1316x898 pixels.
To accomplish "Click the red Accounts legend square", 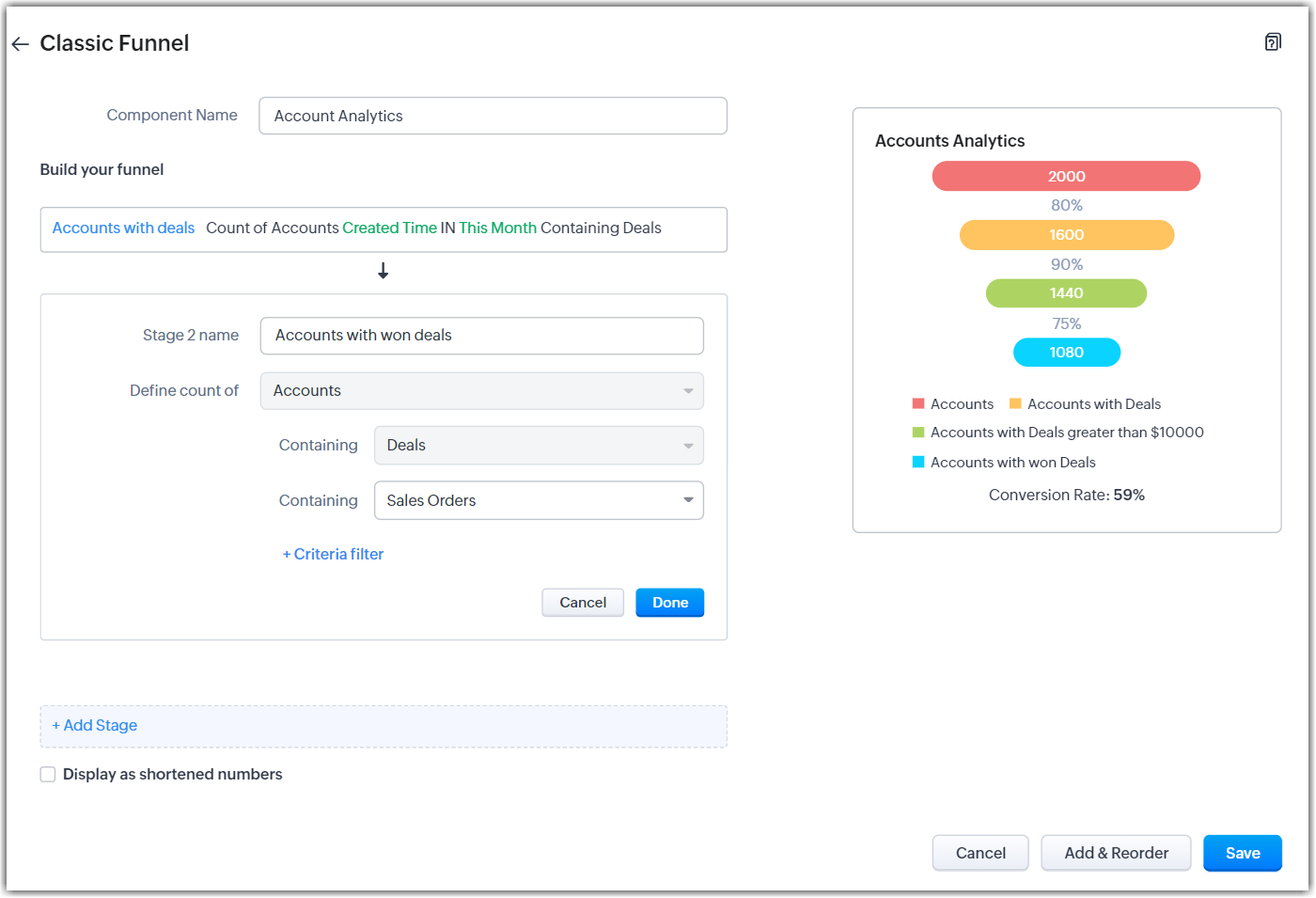I will pos(918,404).
